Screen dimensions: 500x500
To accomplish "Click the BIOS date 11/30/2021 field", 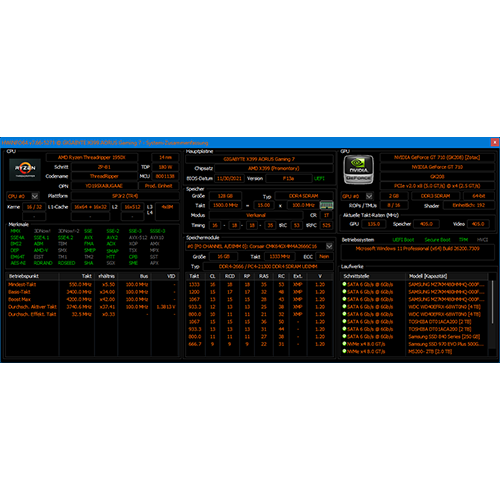I will click(x=229, y=178).
